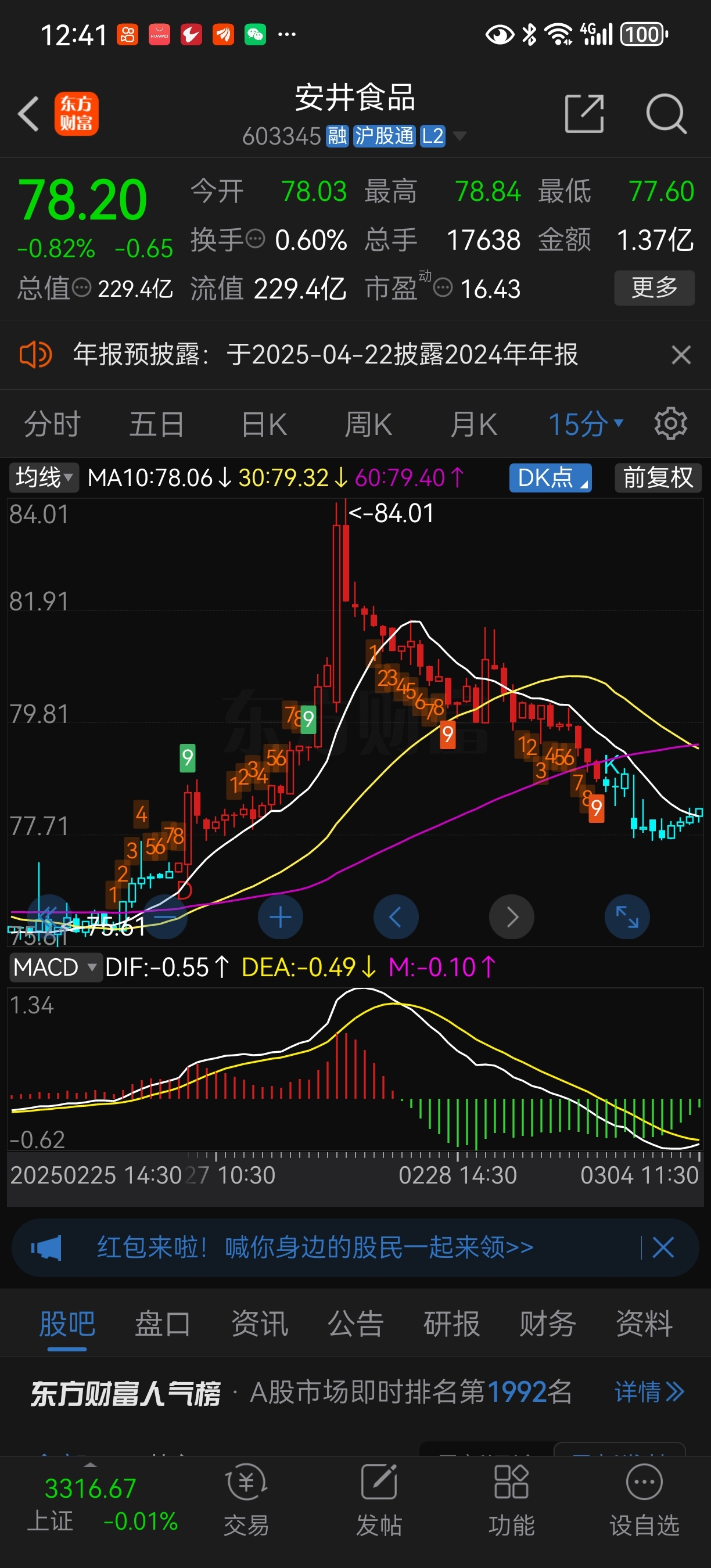Screen dimensions: 711x1568
Task: Tap the share/export icon
Action: [x=584, y=114]
